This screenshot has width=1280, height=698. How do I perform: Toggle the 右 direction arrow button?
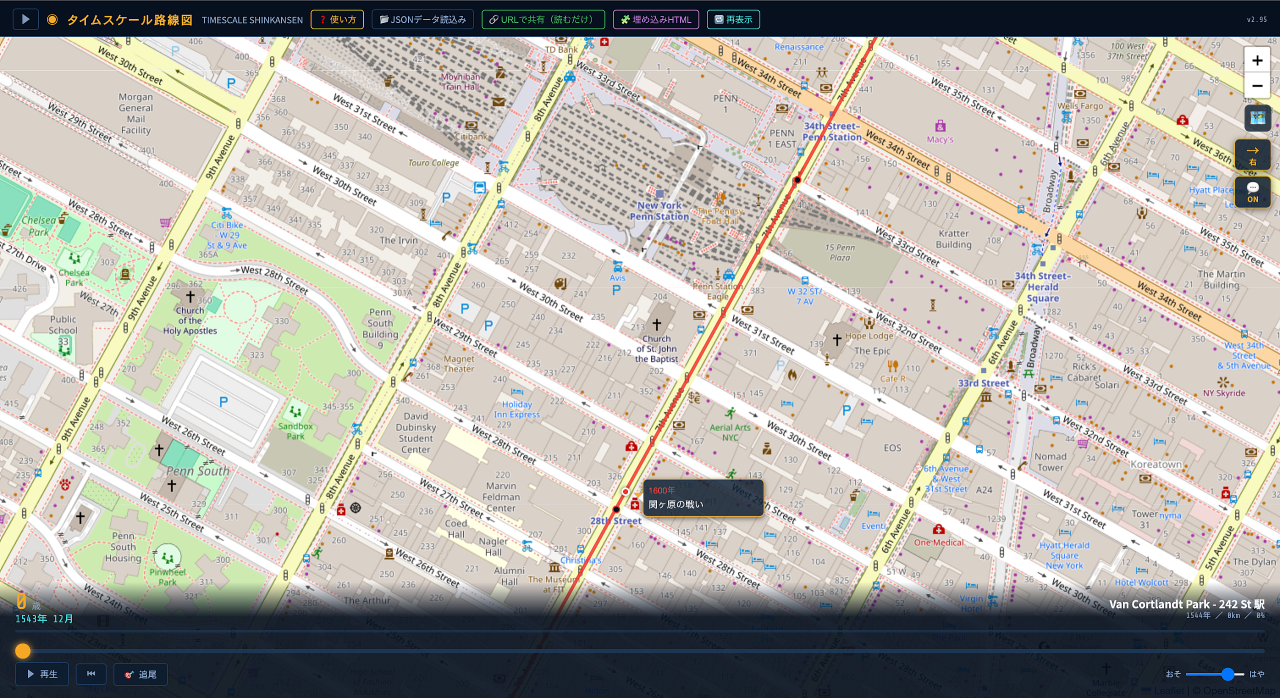point(1252,154)
